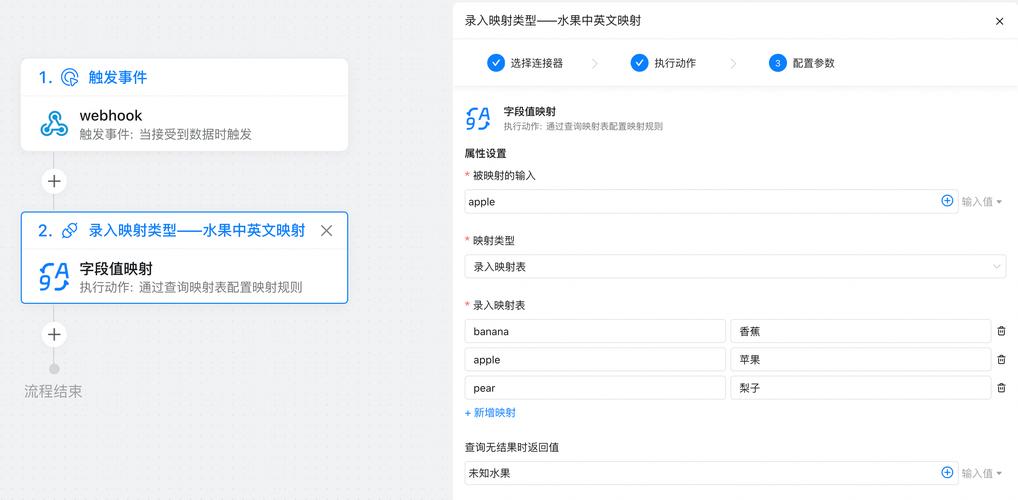Select the 录入映射类型 step 2 title
Viewport: 1018px width, 500px height.
(197, 231)
